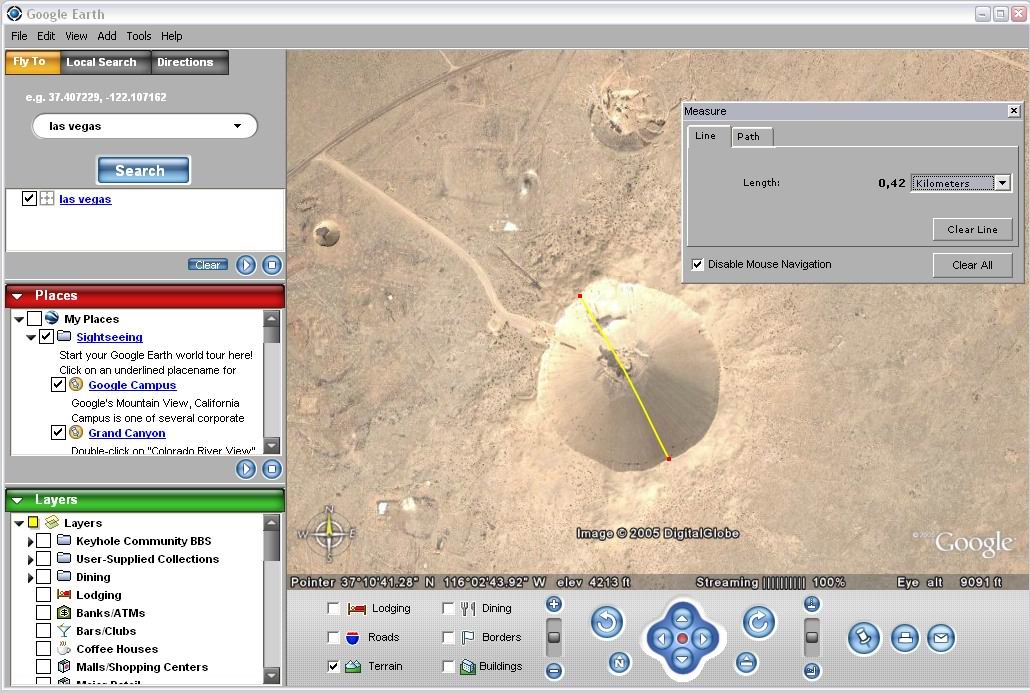The height and width of the screenshot is (693, 1030).
Task: Click the Coffee Houses cup icon
Action: (64, 648)
